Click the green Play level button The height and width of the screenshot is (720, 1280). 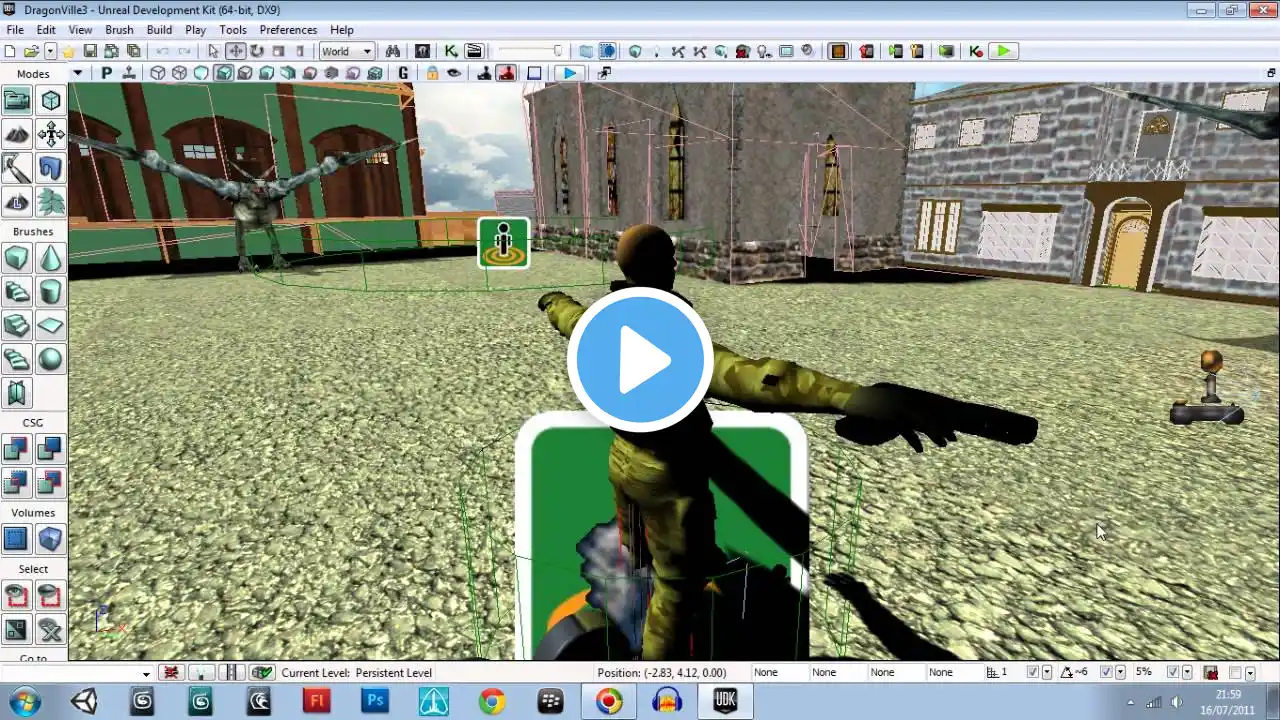click(1003, 51)
